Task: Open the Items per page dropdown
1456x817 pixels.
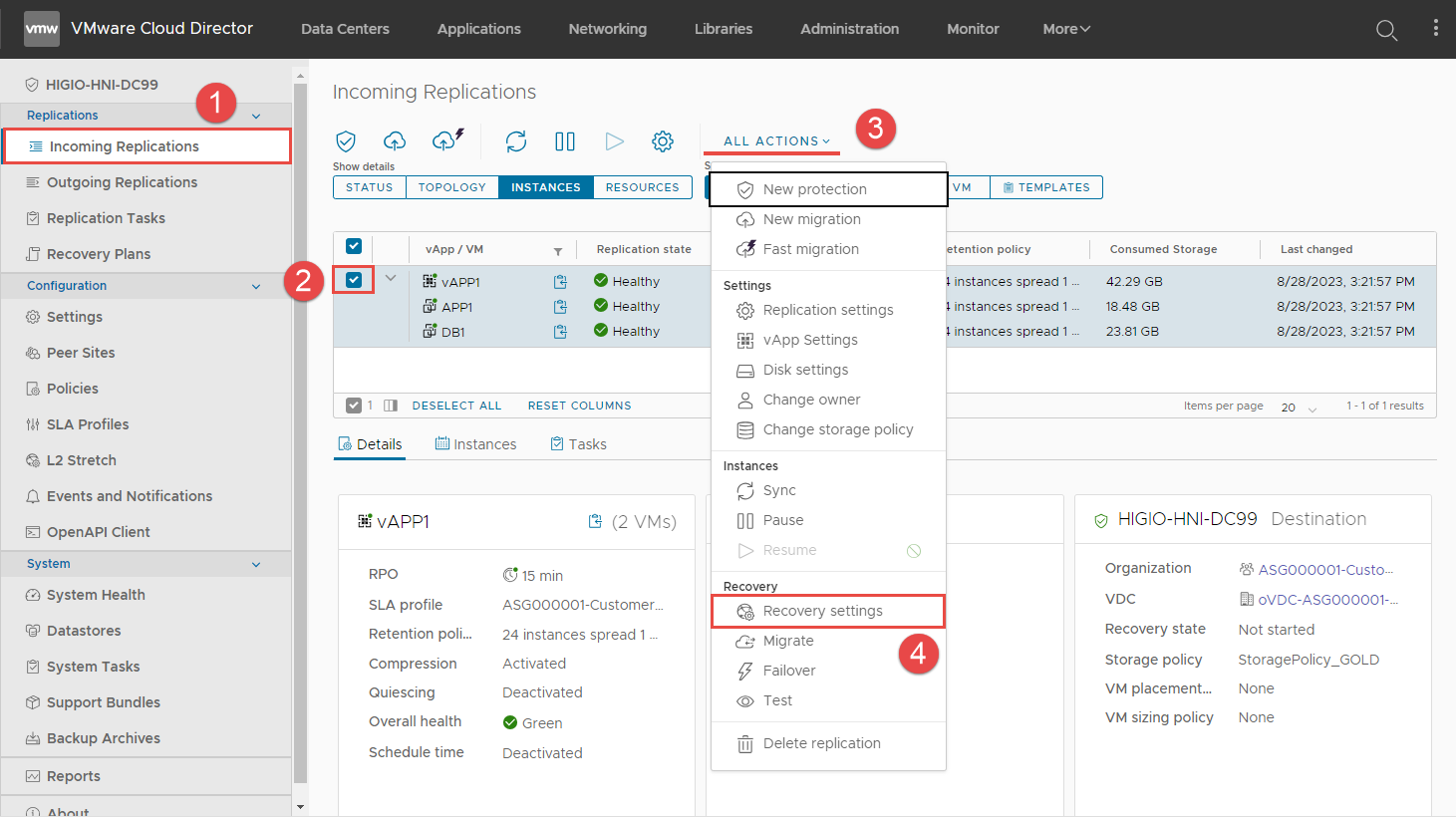Action: coord(1299,407)
